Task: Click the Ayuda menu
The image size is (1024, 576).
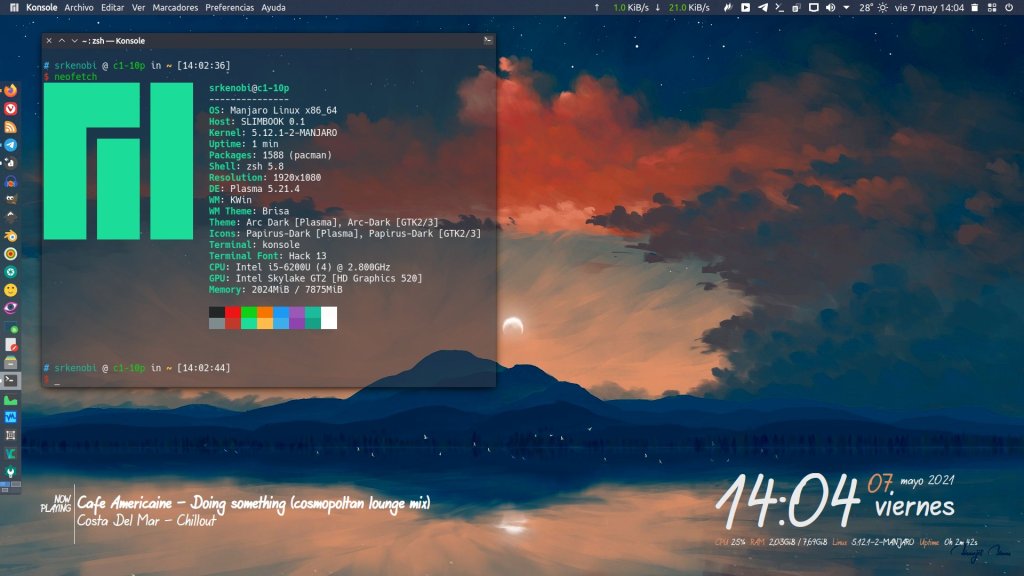Action: (x=273, y=7)
